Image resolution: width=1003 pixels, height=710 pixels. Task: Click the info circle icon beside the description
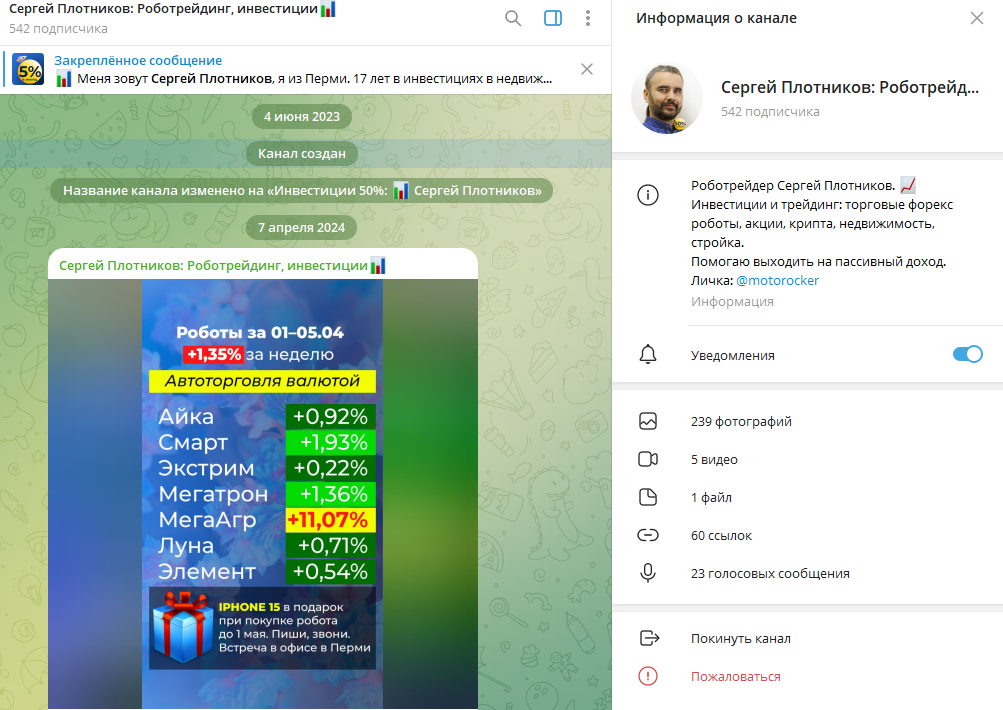pos(647,194)
